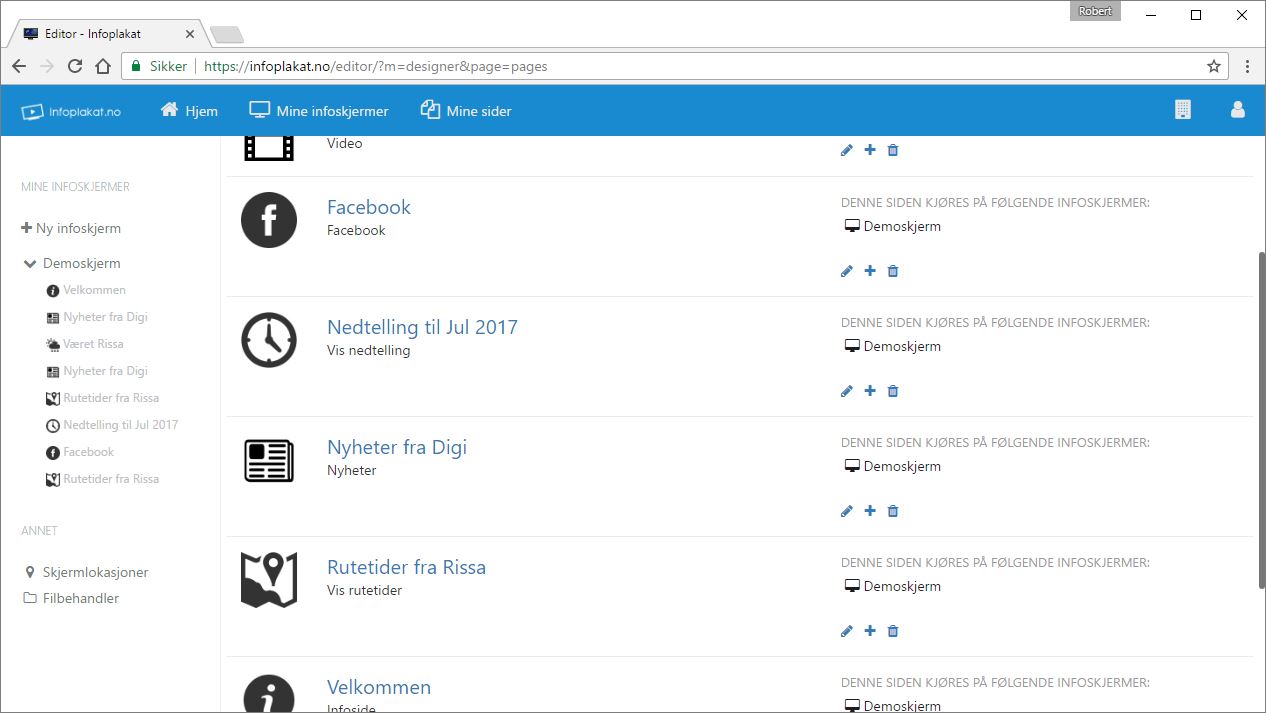
Task: Click the newspaper icon for Nyheter fra Digi
Action: click(269, 460)
